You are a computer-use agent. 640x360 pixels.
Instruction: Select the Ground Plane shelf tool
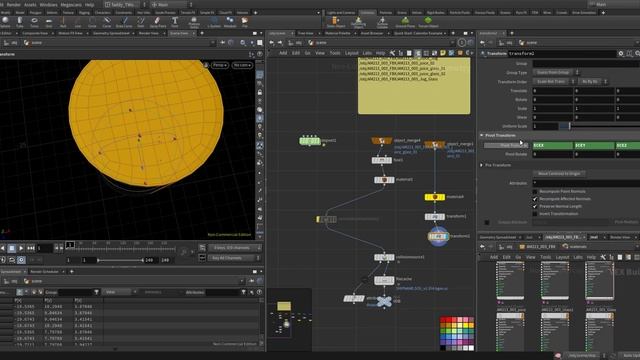tap(405, 22)
